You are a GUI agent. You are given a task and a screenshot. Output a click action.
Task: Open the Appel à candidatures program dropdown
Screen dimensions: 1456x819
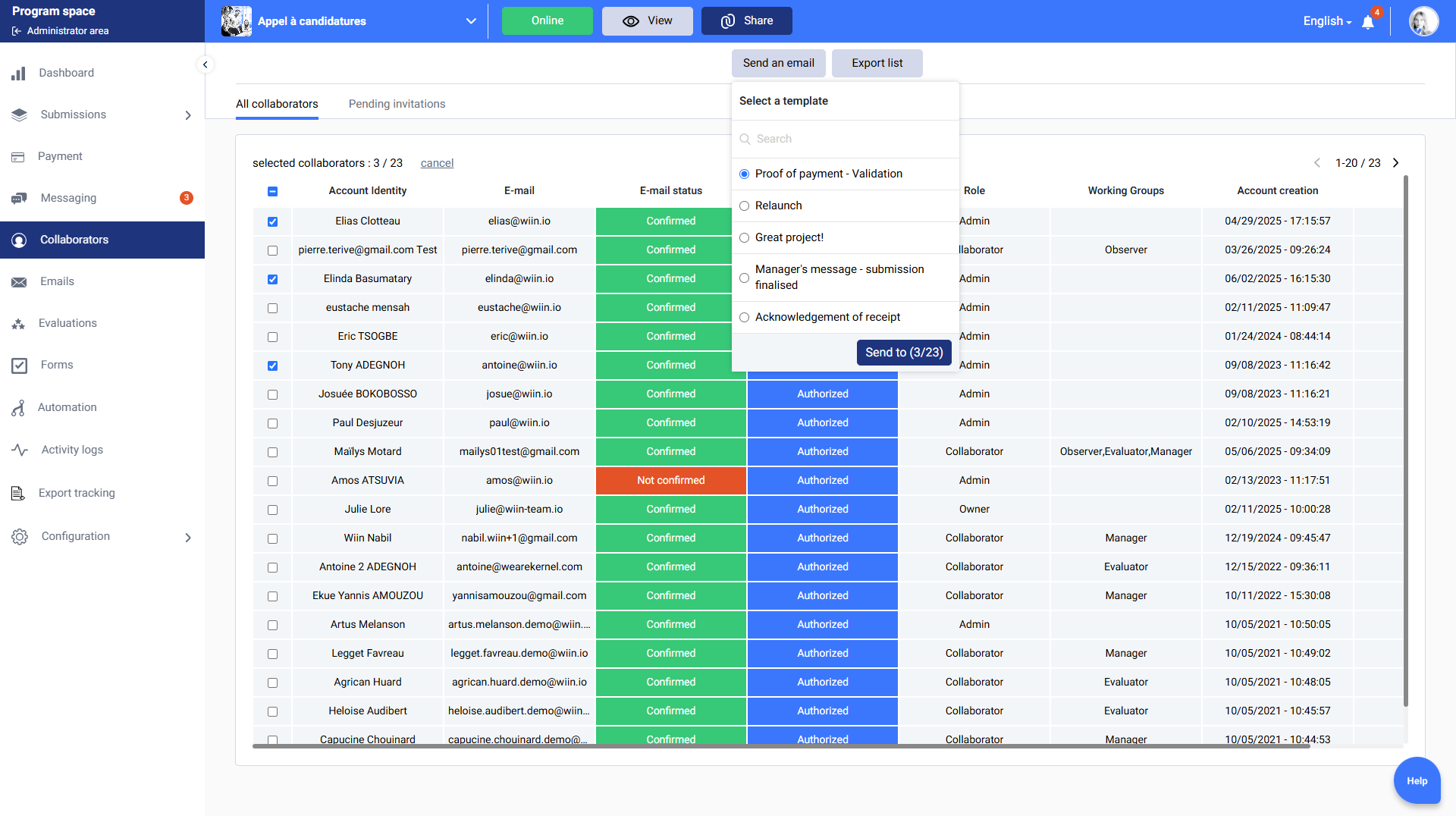[x=471, y=21]
